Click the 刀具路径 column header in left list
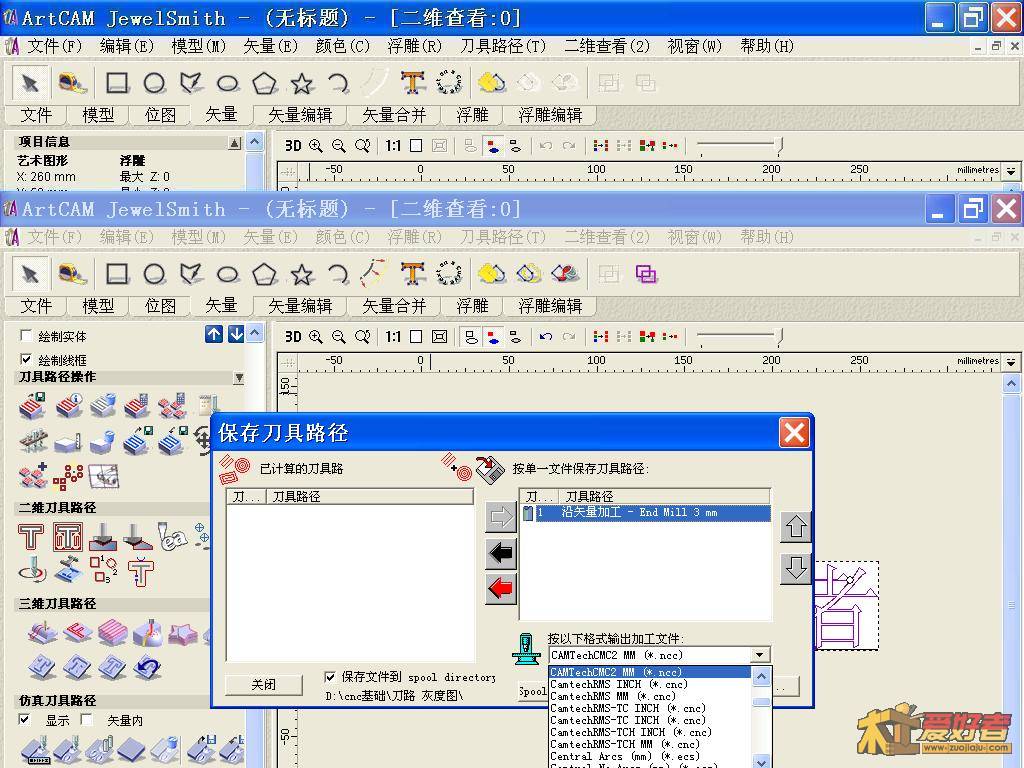 [x=370, y=496]
